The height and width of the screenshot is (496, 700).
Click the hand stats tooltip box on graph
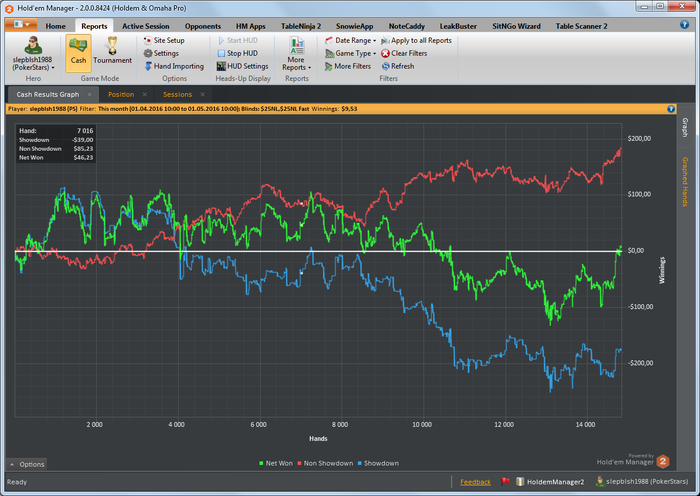(56, 144)
